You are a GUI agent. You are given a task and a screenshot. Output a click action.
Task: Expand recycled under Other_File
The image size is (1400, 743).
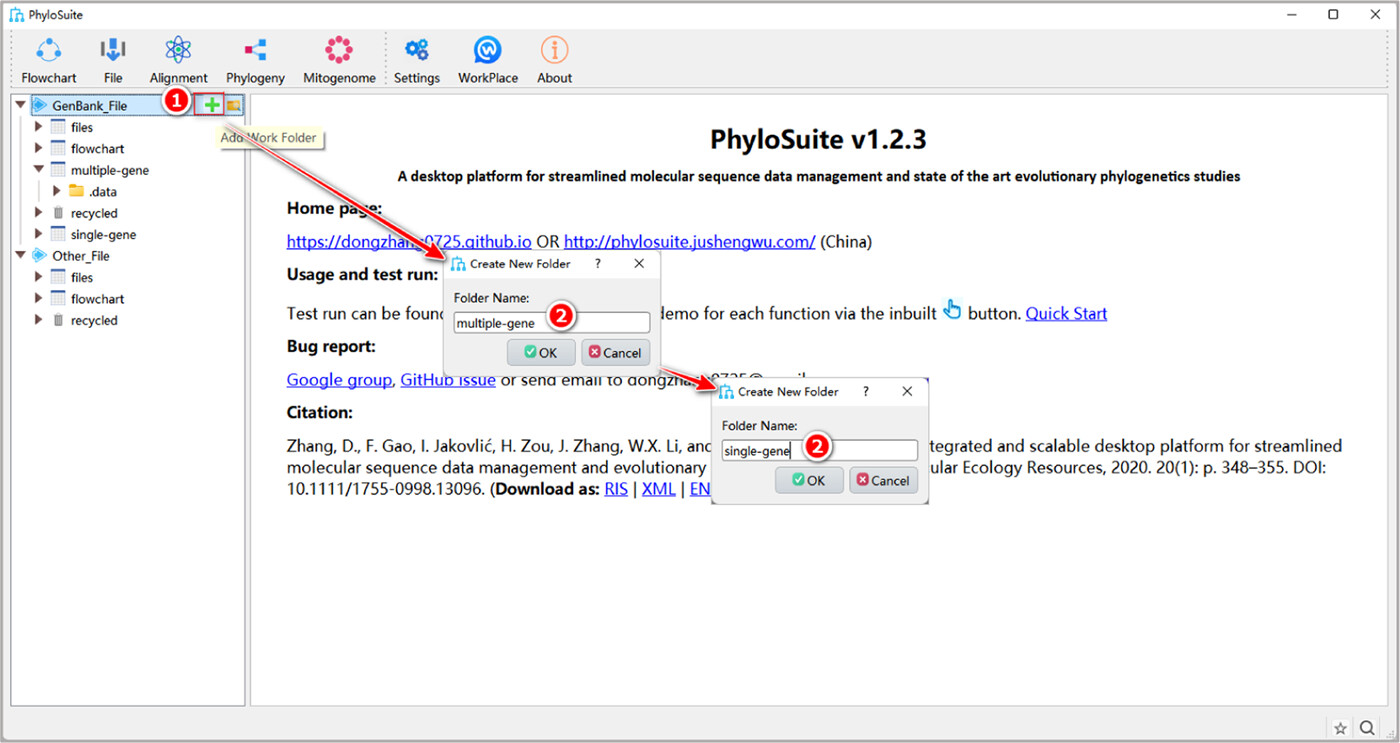[x=39, y=320]
